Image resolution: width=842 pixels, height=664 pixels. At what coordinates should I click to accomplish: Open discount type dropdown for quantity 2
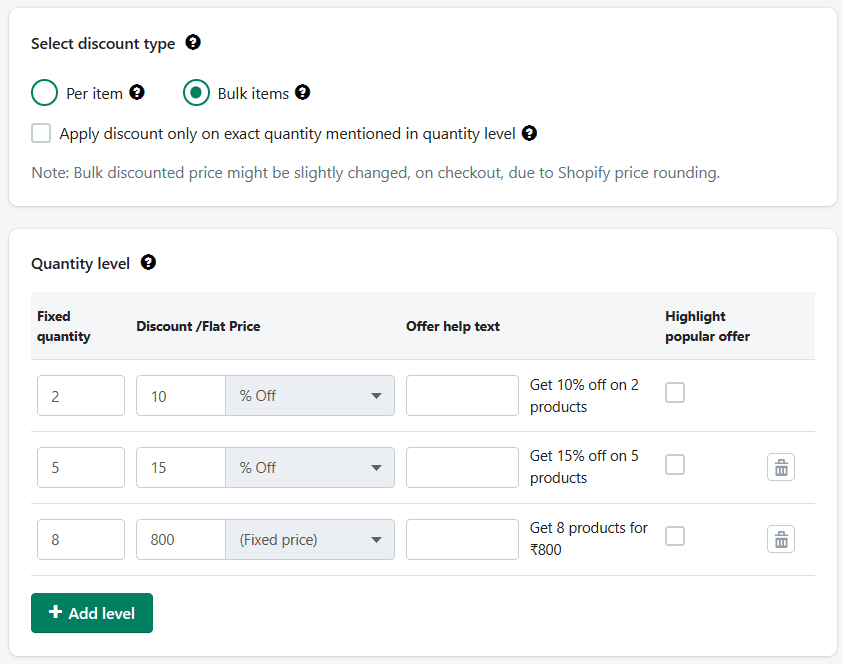coord(310,396)
